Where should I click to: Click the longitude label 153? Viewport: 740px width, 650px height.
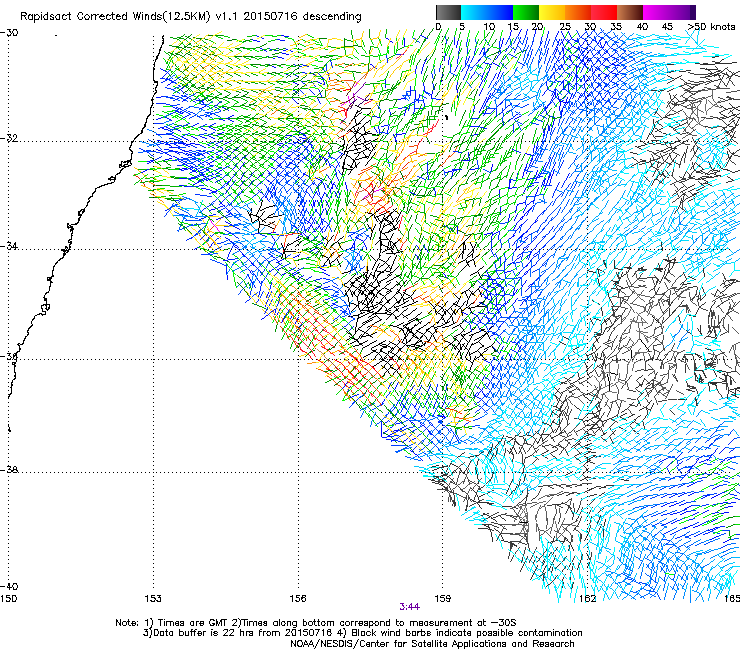tap(153, 599)
